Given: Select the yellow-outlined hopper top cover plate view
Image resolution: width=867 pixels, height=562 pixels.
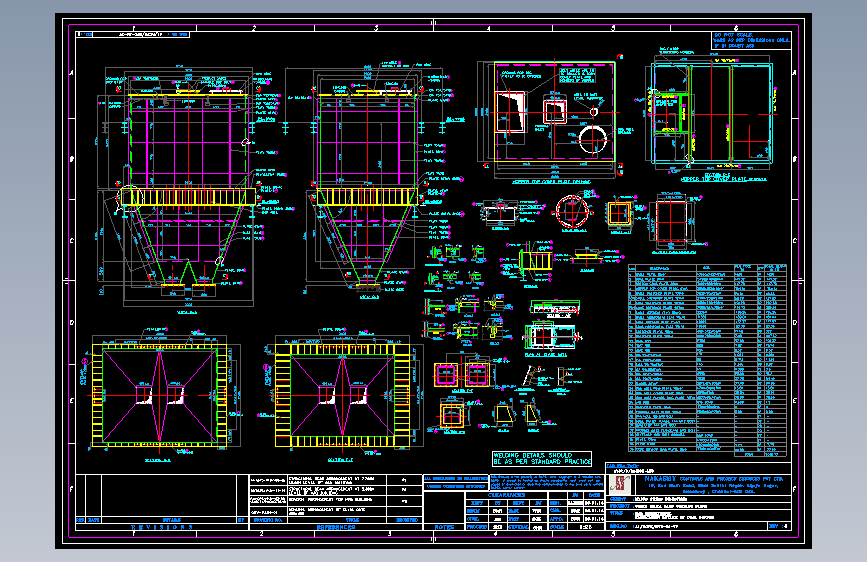Looking at the screenshot, I should pyautogui.click(x=555, y=111).
